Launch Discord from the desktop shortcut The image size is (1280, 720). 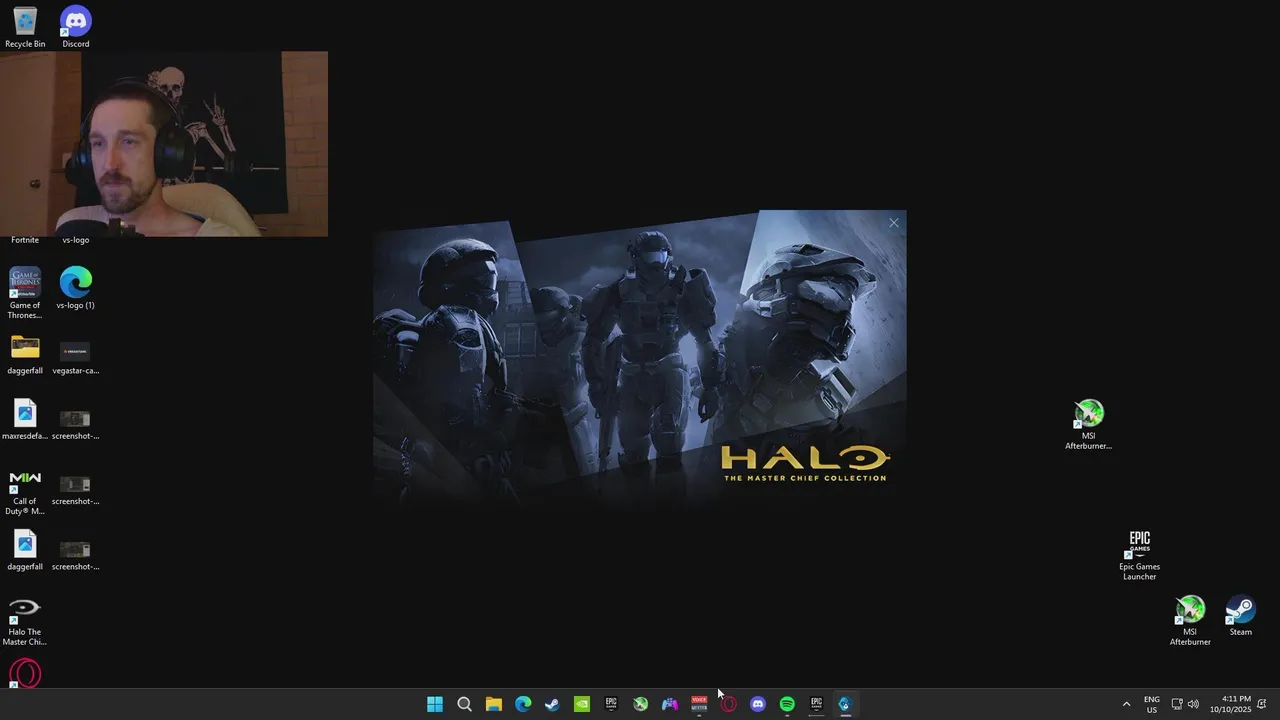[76, 28]
